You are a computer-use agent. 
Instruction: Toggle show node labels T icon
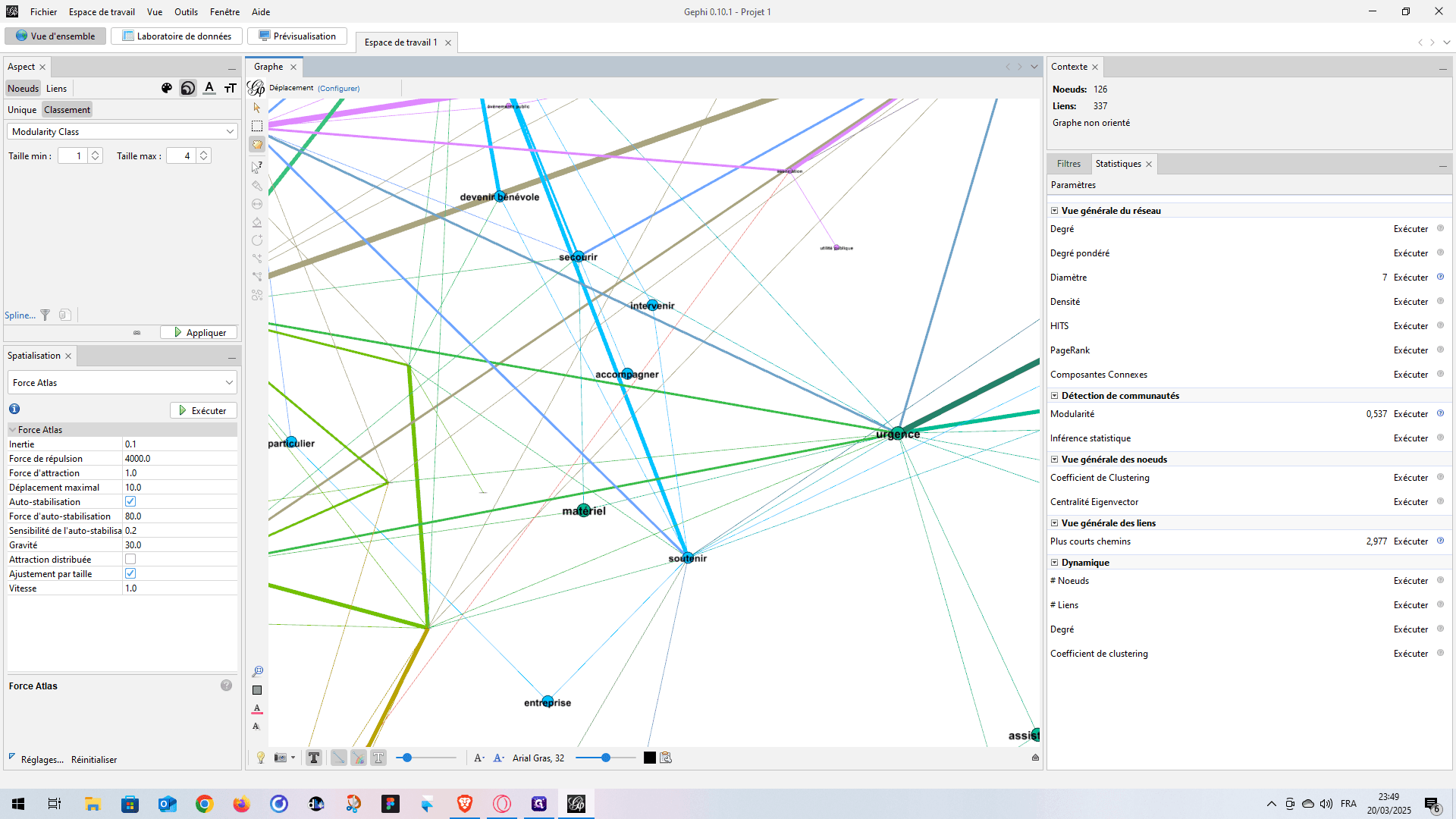tap(314, 758)
